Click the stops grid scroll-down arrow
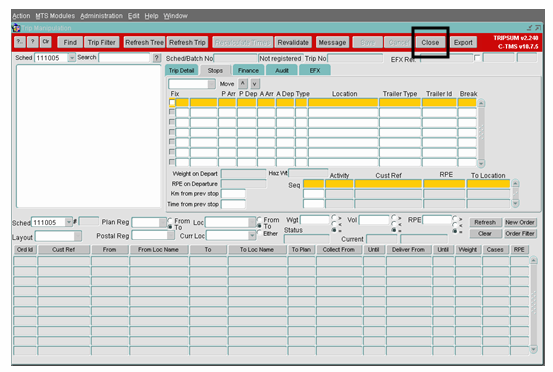 coord(481,163)
